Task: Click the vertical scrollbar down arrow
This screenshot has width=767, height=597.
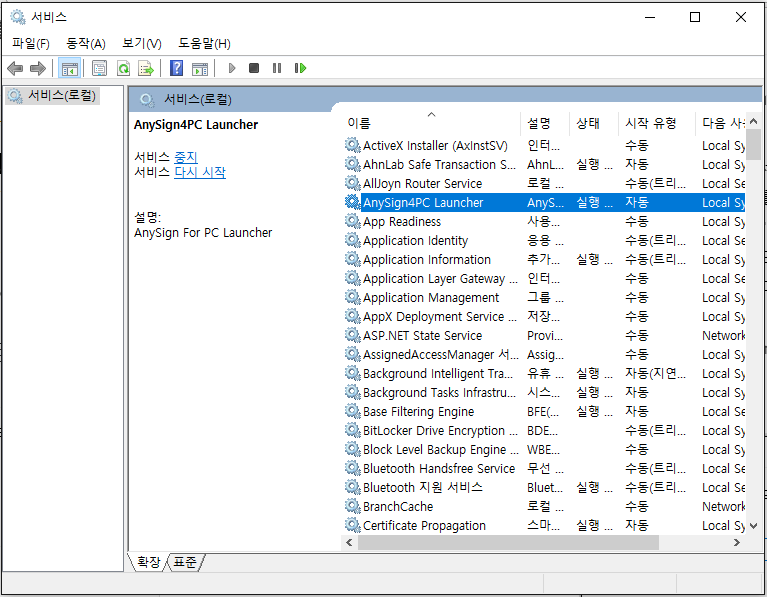Action: pos(753,526)
